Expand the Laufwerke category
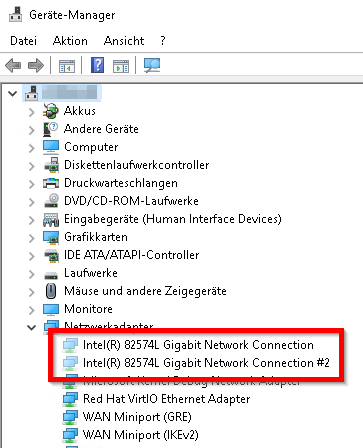The image size is (363, 448). (x=31, y=274)
